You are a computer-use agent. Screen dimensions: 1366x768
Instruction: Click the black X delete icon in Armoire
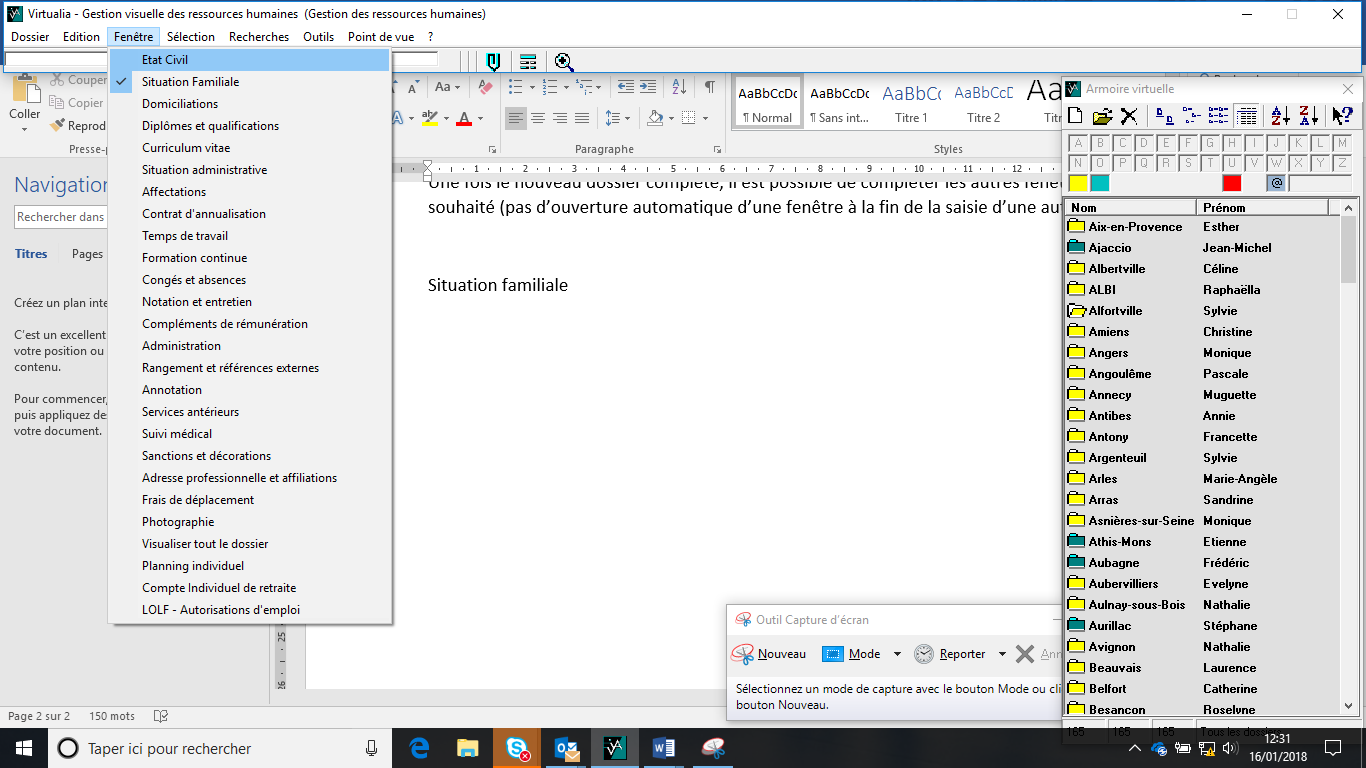pos(1129,116)
